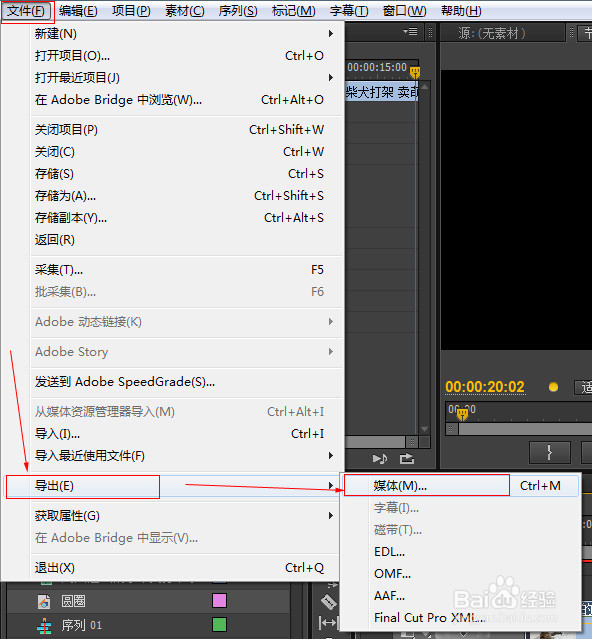Image resolution: width=592 pixels, height=639 pixels.
Task: Select 发送到 Adobe SpeedGrade(S)...
Action: (185, 382)
